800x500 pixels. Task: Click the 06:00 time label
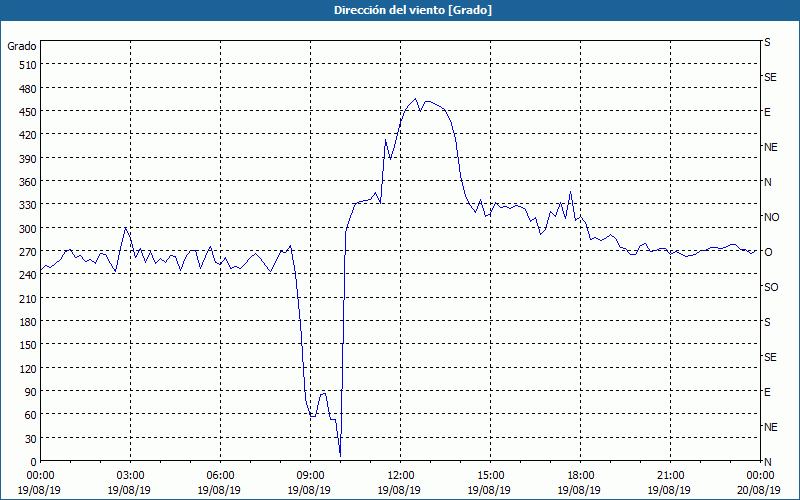tap(220, 476)
